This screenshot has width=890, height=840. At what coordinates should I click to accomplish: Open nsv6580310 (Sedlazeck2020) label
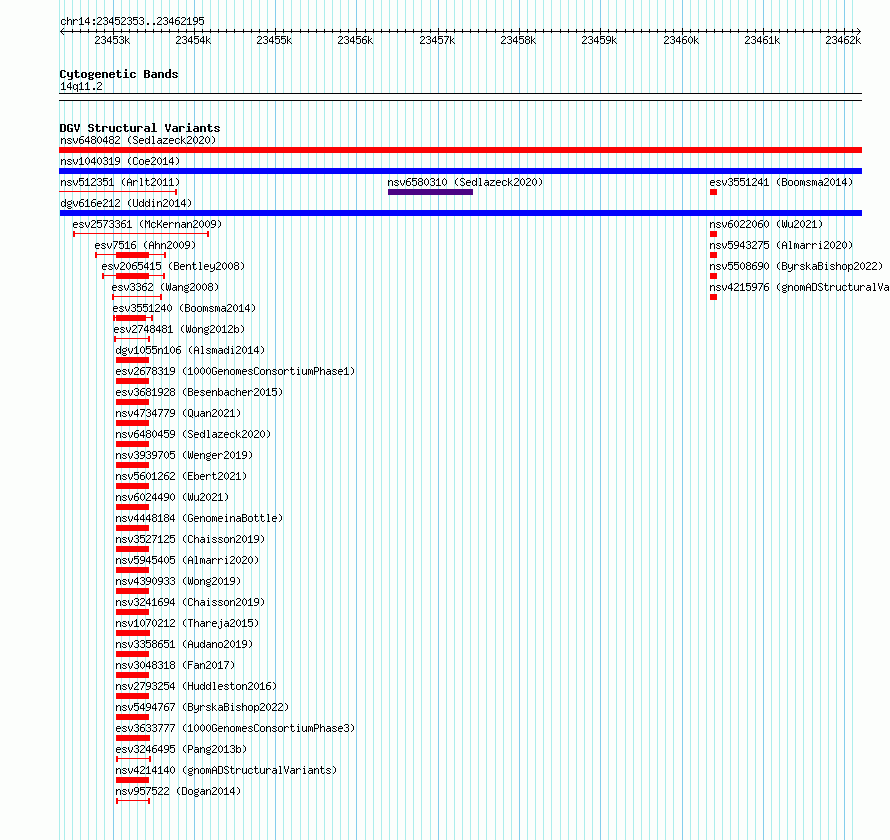(x=465, y=182)
